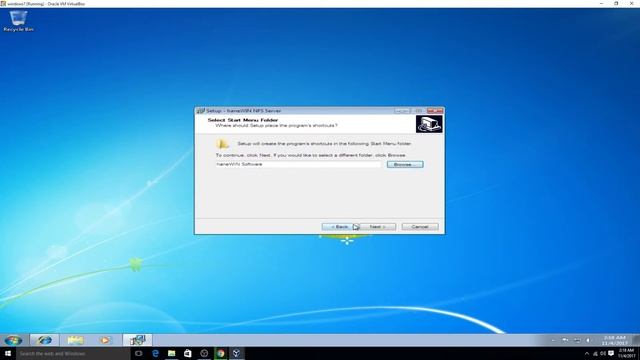640x360 pixels.
Task: Open the host network tray icon
Action: 595,354
